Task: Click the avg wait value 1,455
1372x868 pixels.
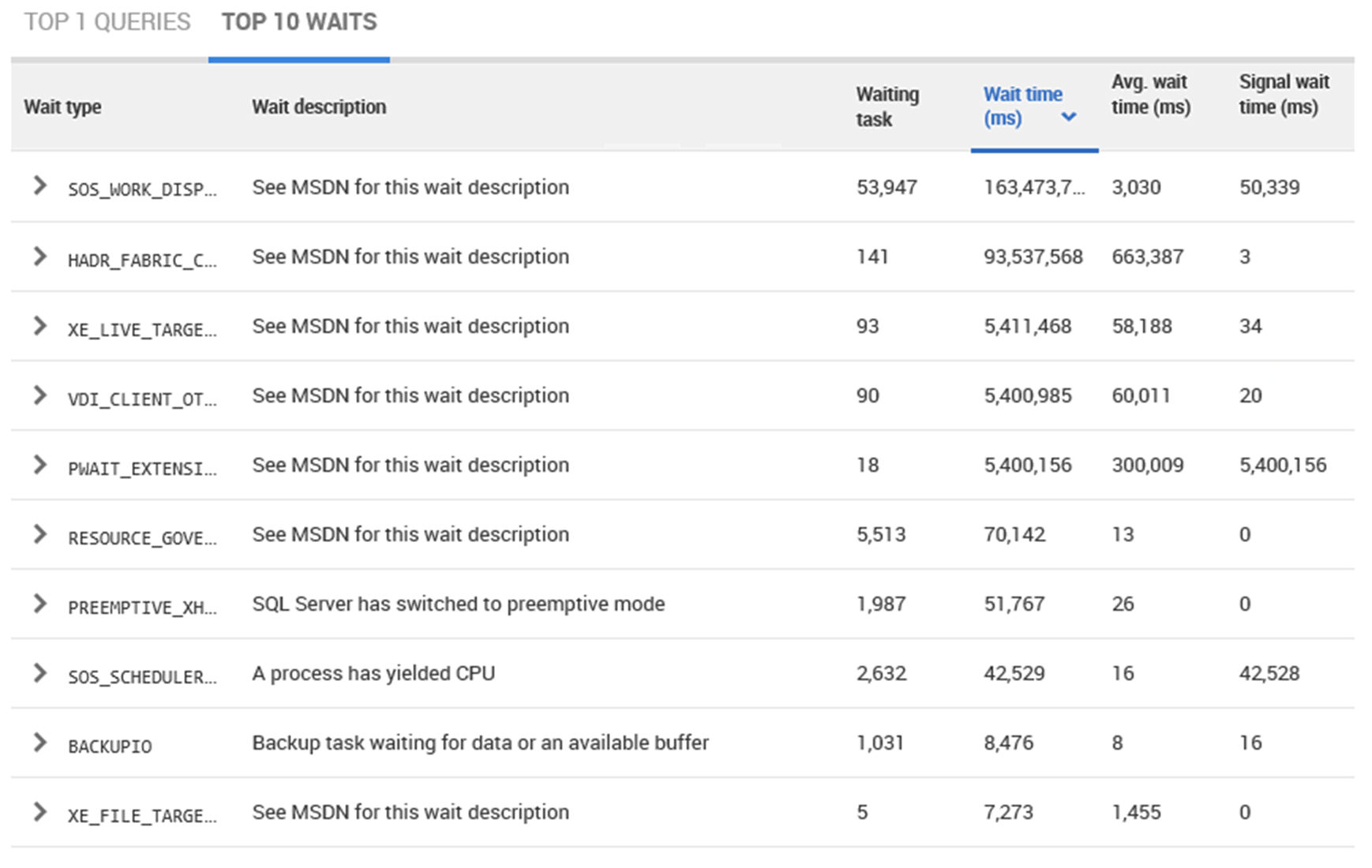Action: (x=1136, y=812)
